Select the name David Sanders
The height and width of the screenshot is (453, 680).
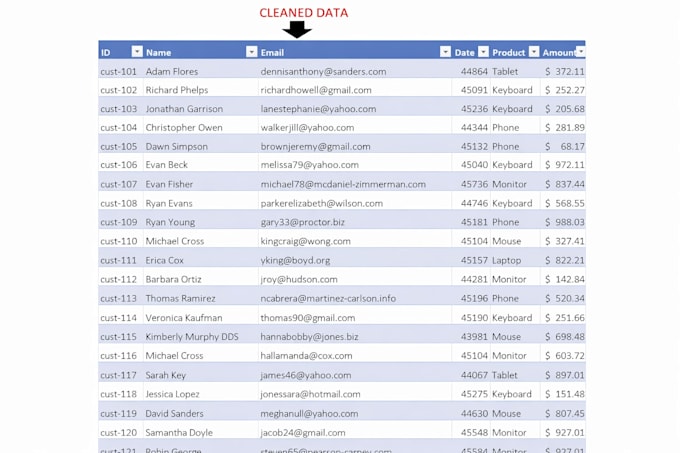pyautogui.click(x=174, y=414)
